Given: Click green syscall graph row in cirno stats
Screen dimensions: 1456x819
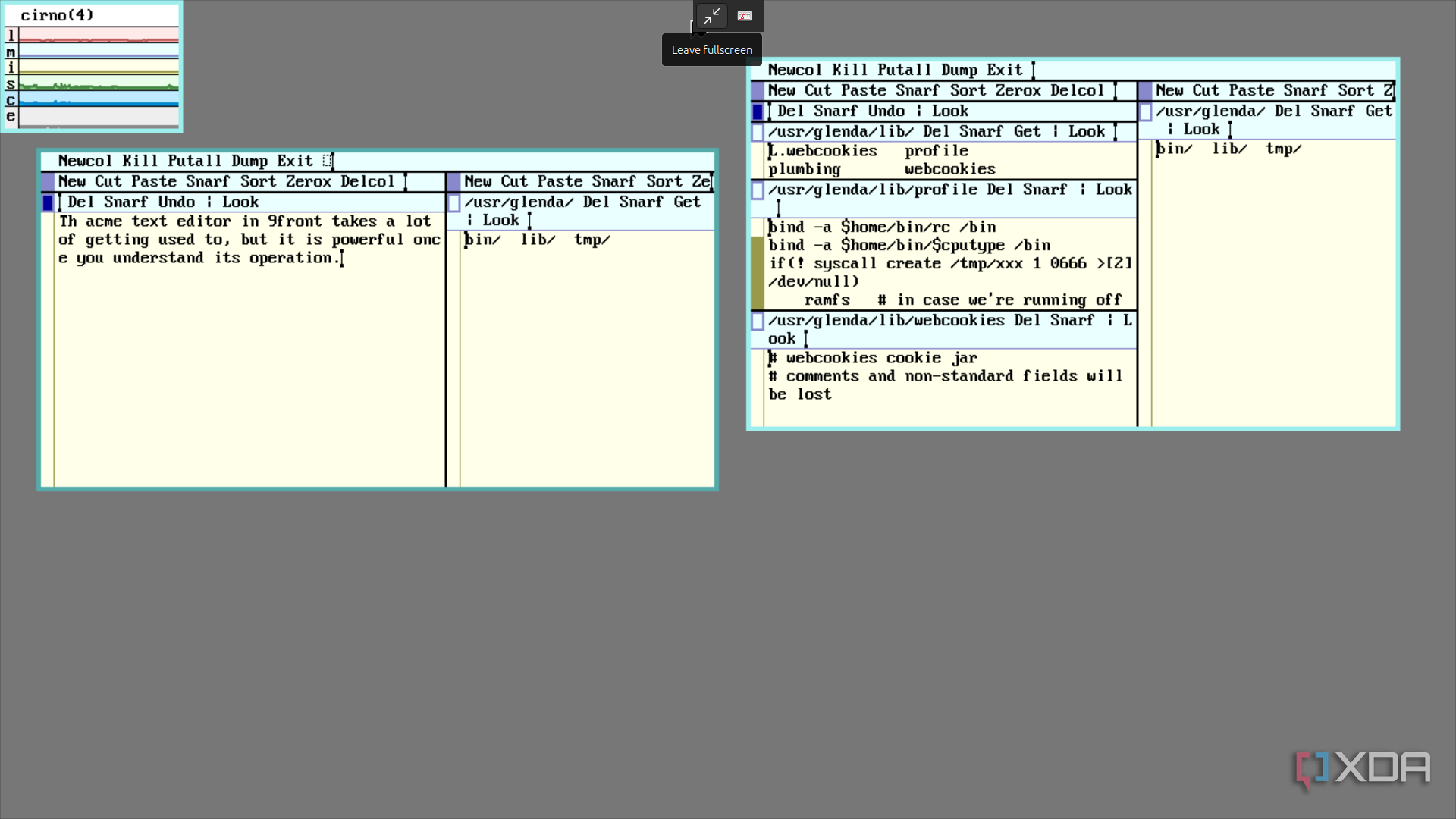Looking at the screenshot, I should click(99, 83).
